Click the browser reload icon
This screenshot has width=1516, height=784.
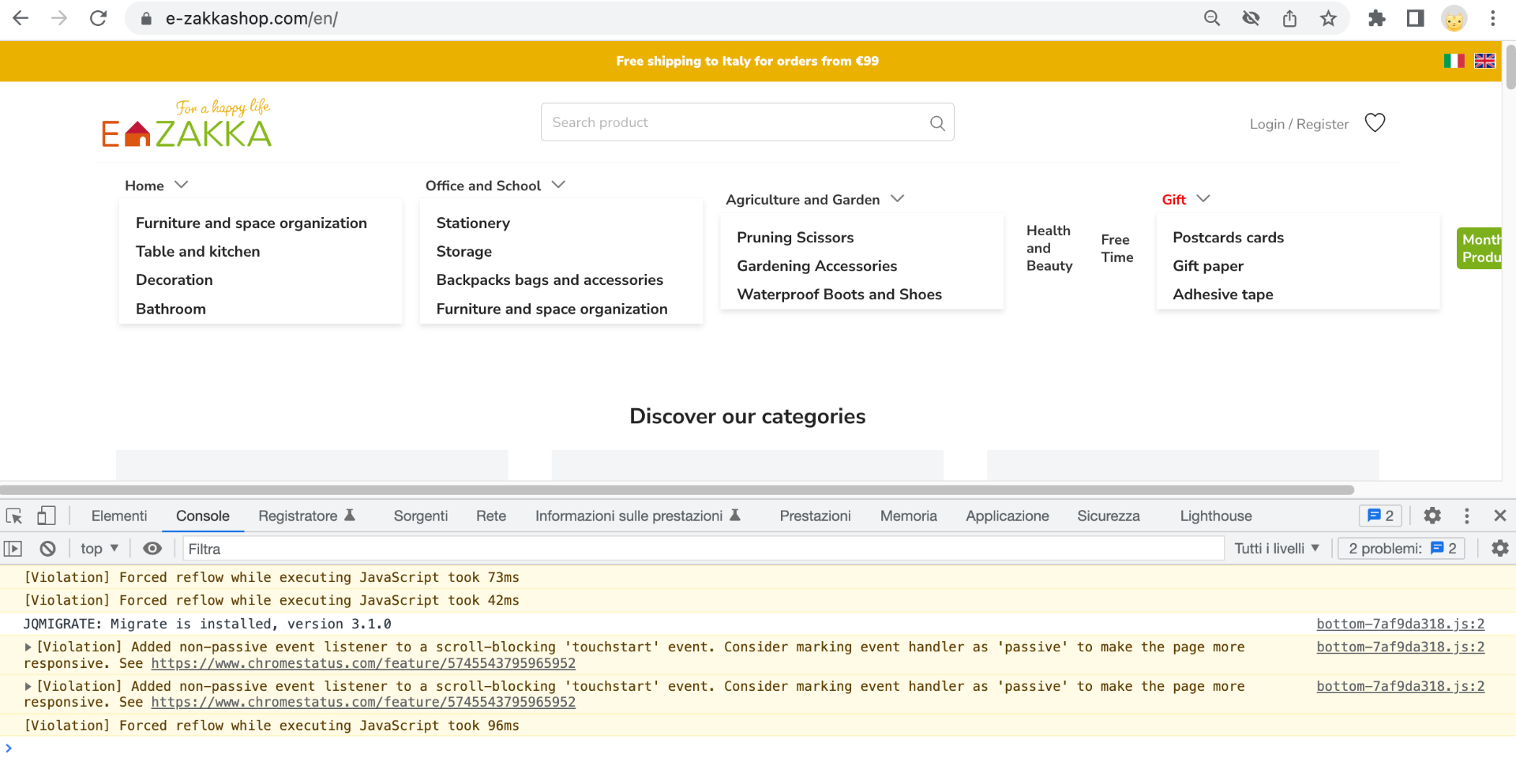(98, 18)
